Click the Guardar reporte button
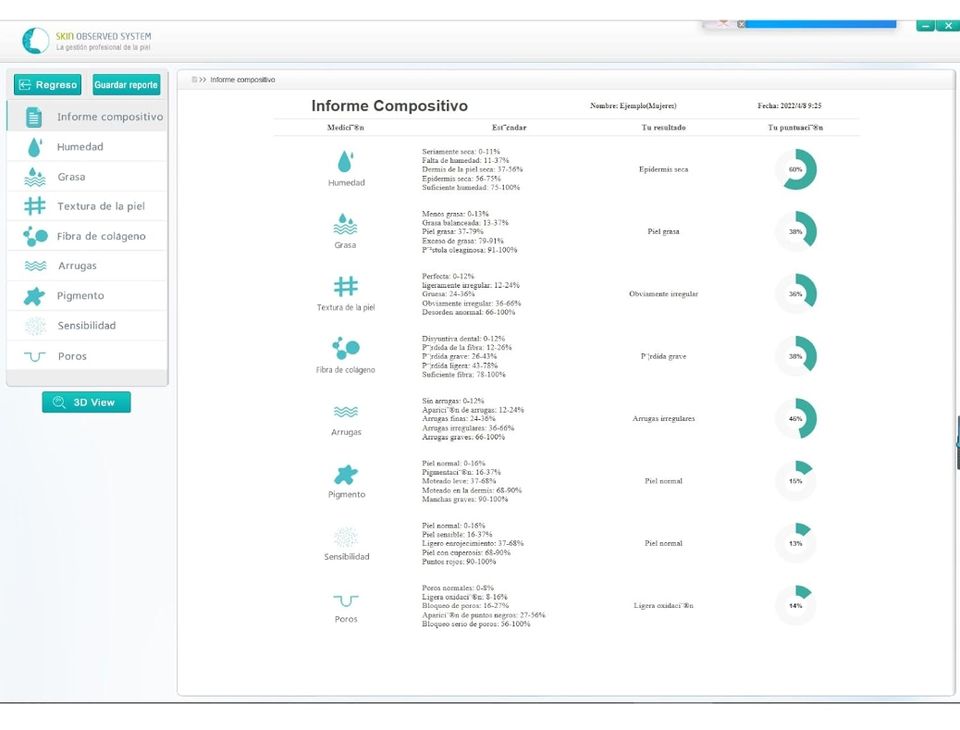 coord(126,85)
